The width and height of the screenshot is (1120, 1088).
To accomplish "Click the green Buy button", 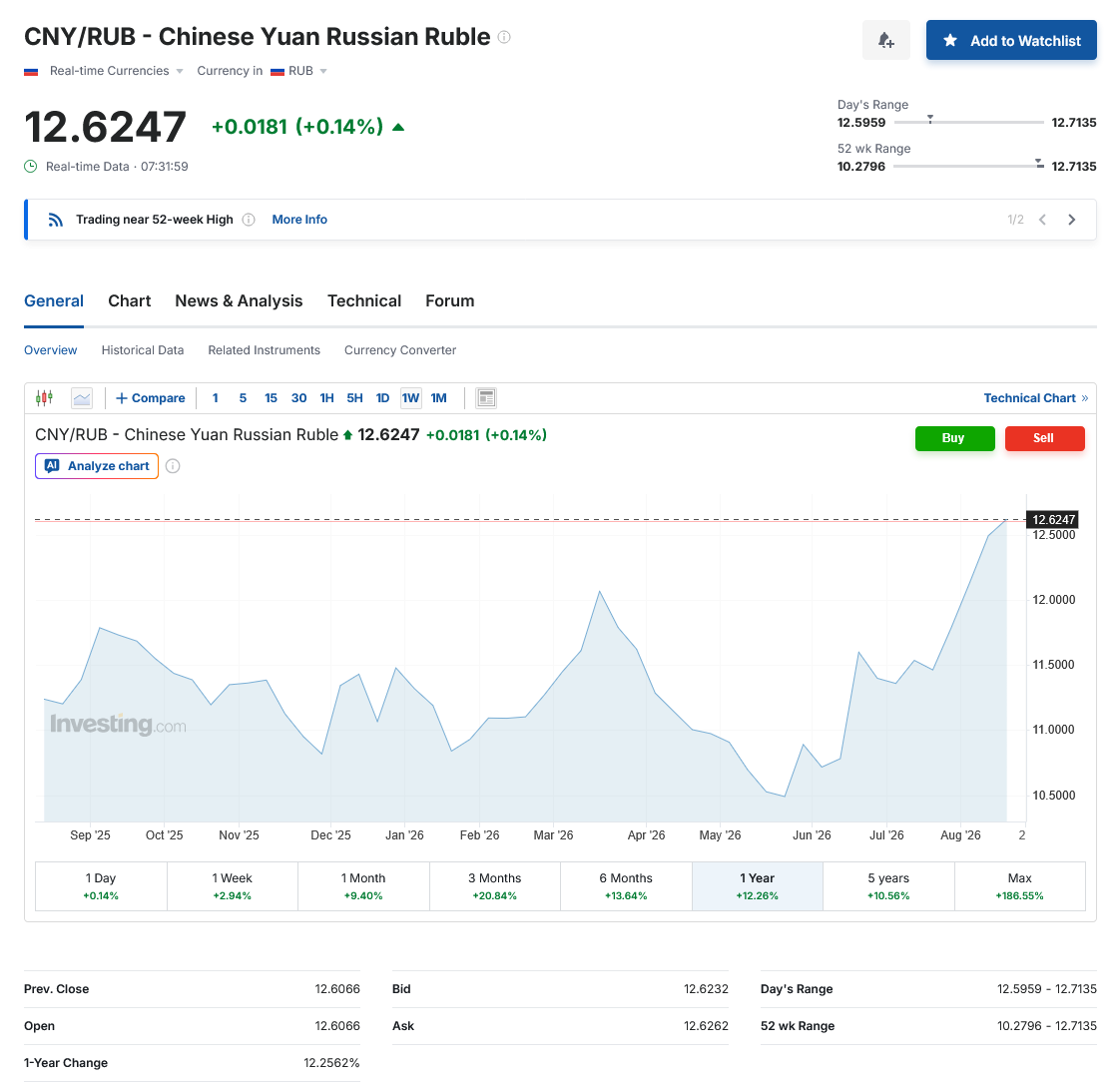I will (x=954, y=438).
